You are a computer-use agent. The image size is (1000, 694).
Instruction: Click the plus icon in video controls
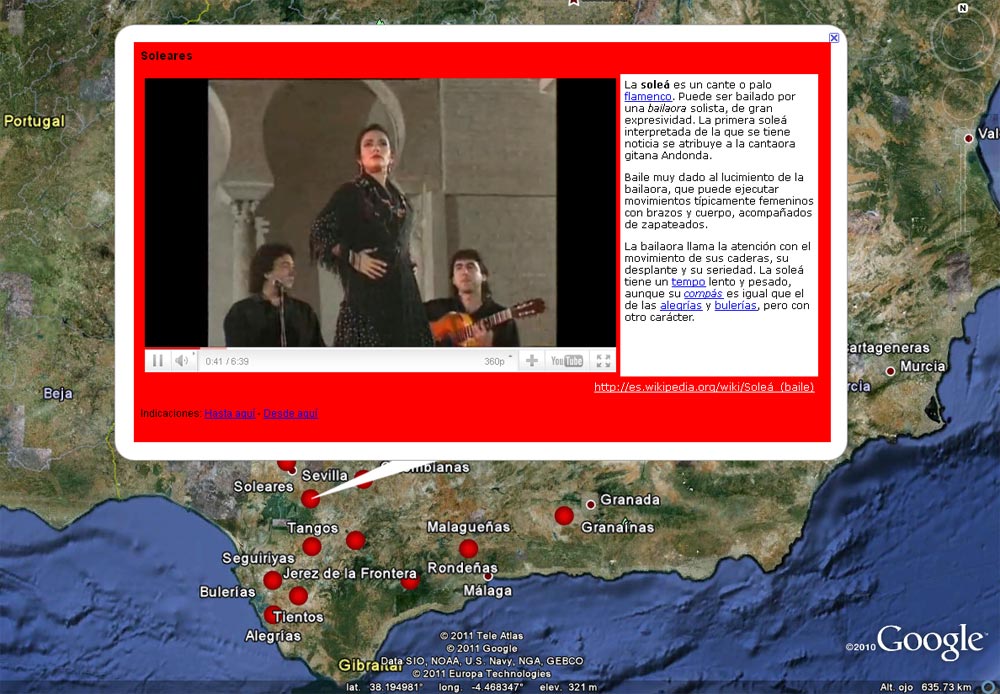point(532,361)
